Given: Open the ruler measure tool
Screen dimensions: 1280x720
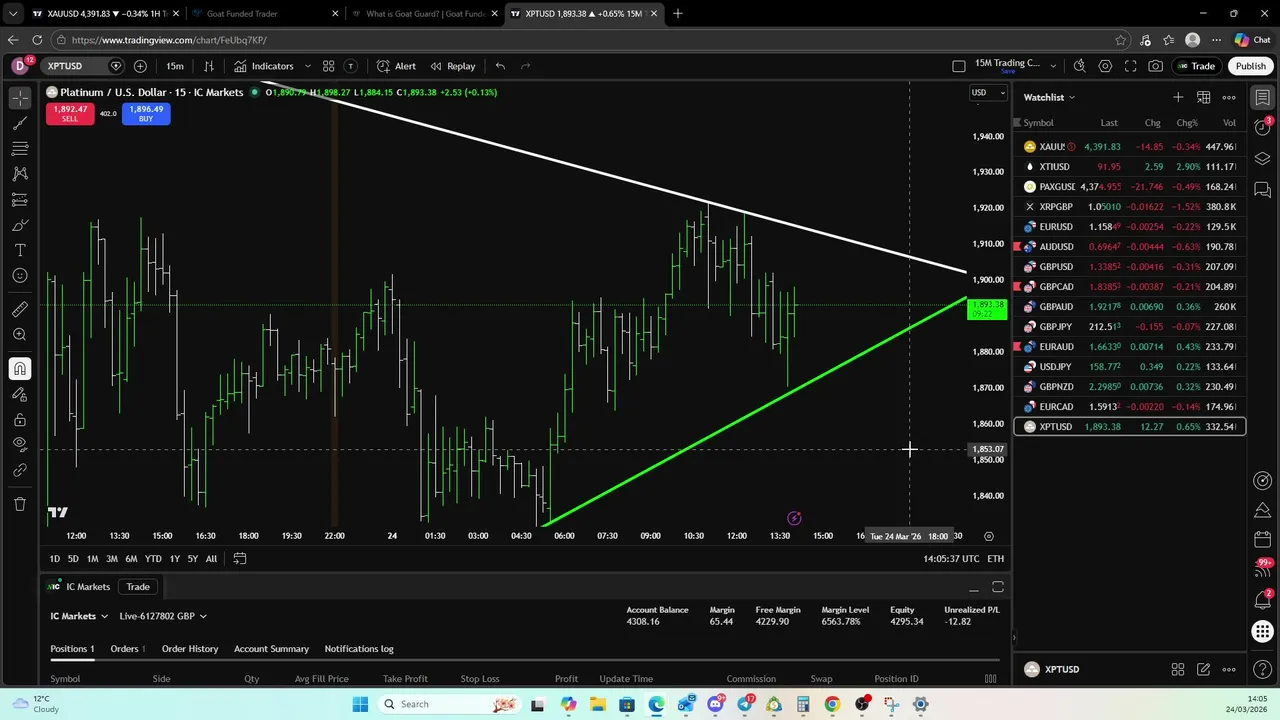Looking at the screenshot, I should tap(20, 309).
